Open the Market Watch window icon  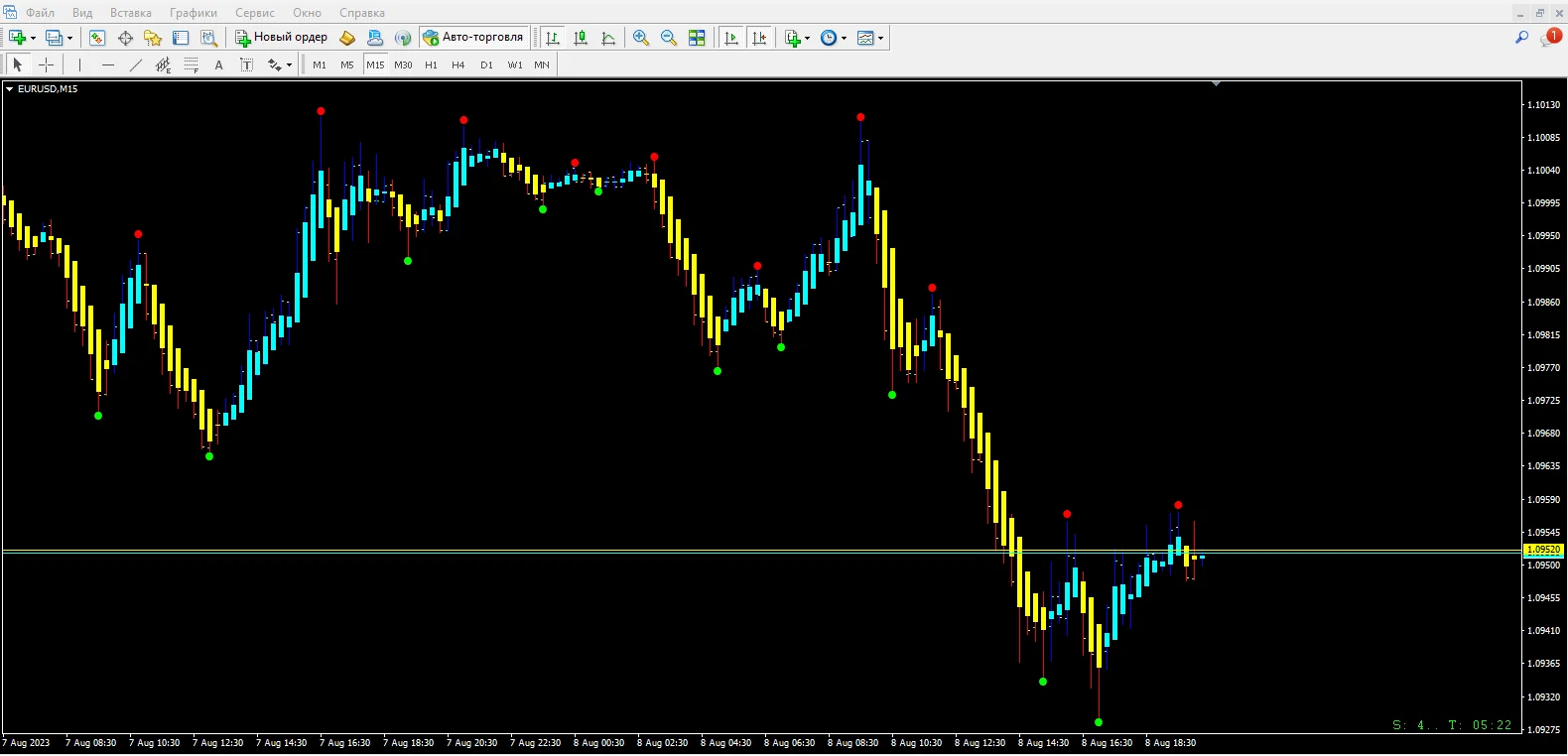coord(97,38)
